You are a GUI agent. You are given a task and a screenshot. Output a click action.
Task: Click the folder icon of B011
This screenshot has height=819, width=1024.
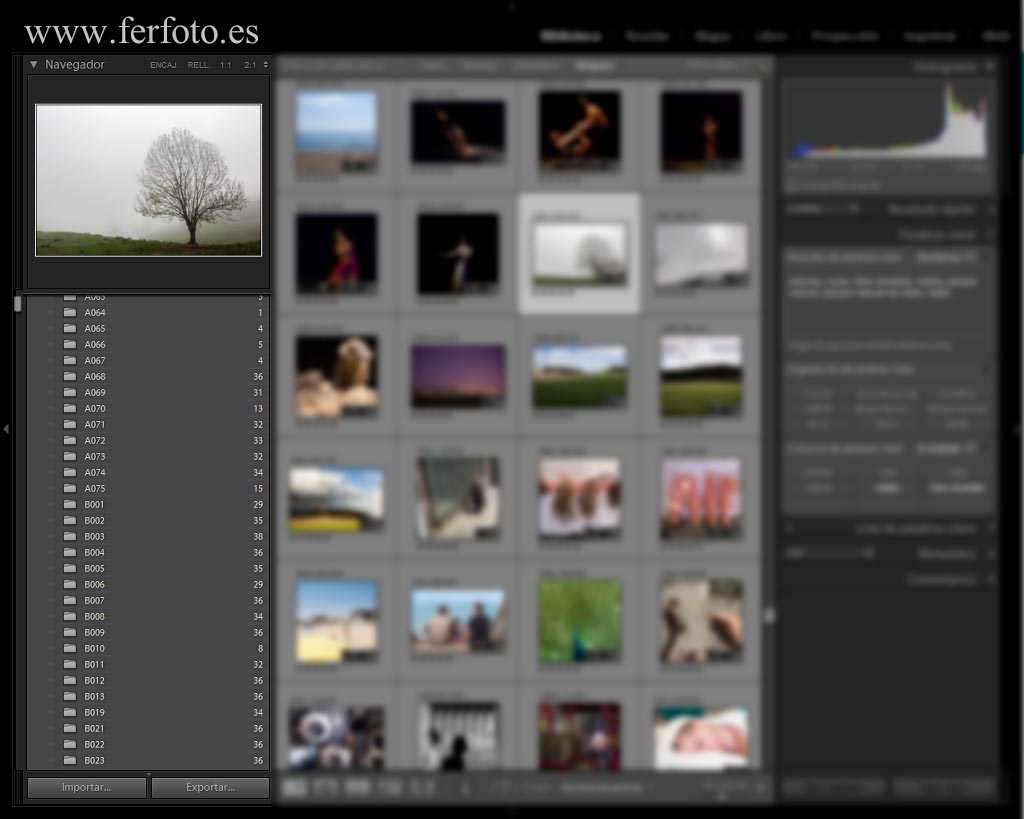click(69, 664)
